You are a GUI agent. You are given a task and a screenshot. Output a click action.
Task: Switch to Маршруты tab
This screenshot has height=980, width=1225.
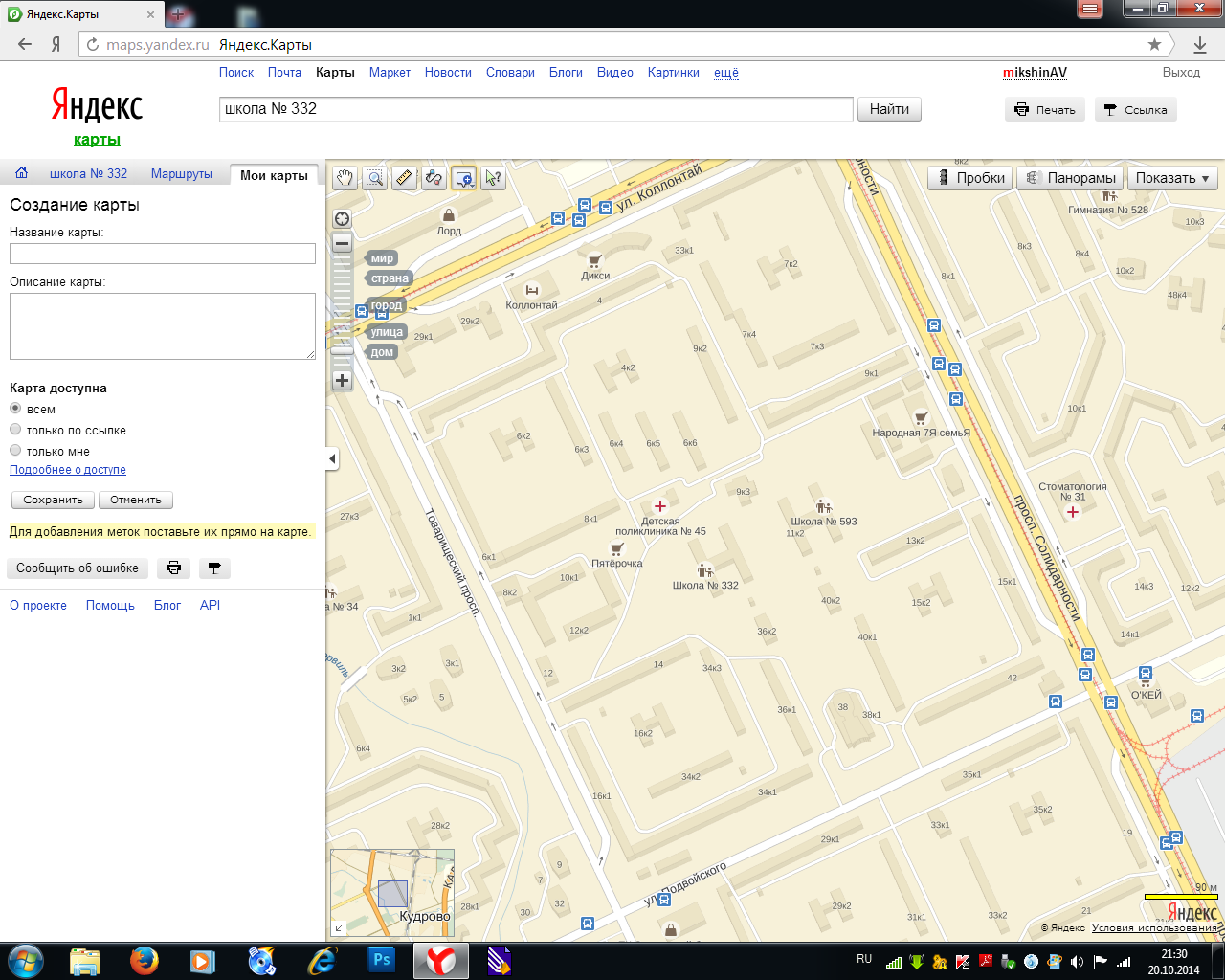(182, 173)
